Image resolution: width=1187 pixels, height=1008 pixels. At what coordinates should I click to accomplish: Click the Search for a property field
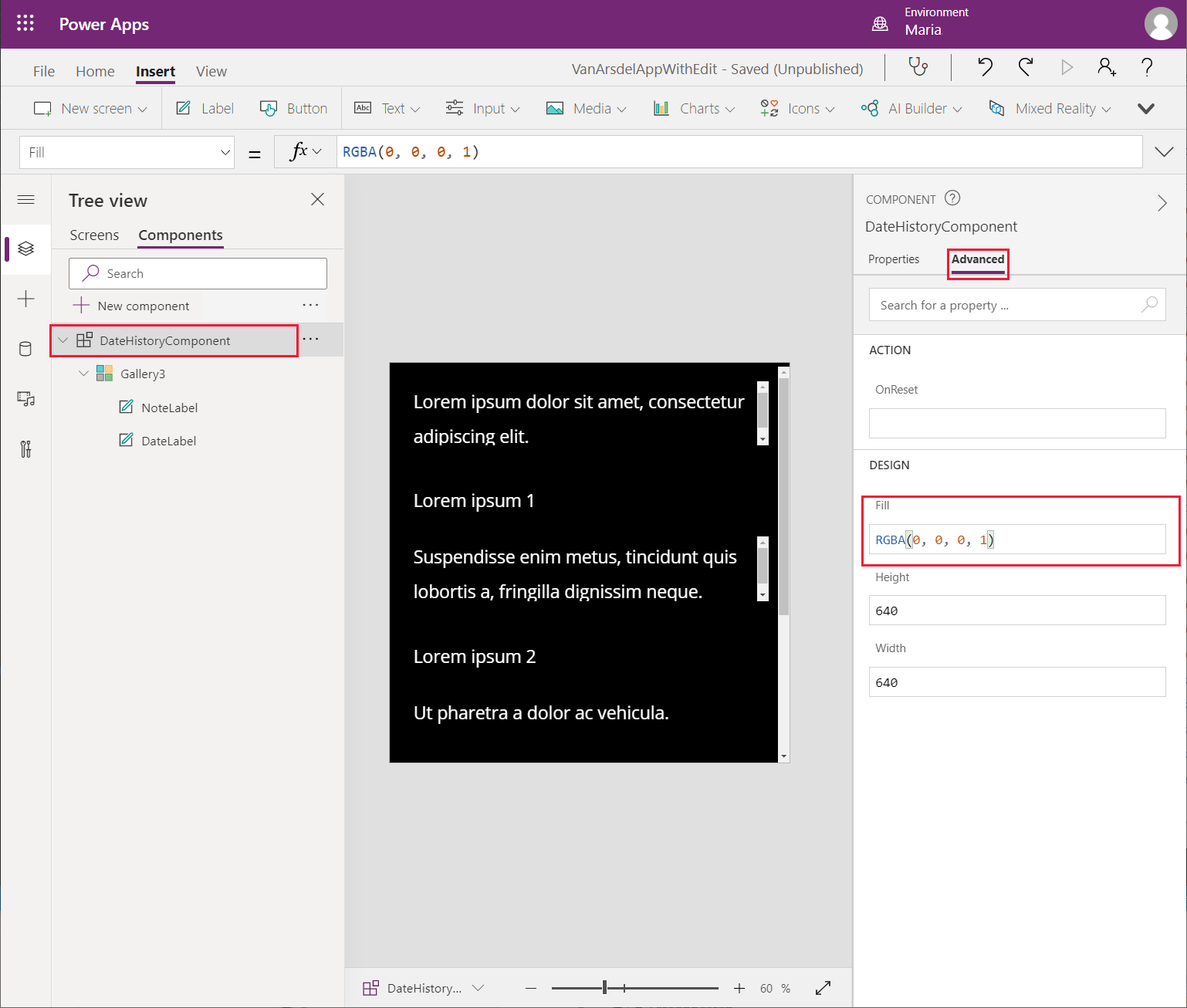(1017, 305)
